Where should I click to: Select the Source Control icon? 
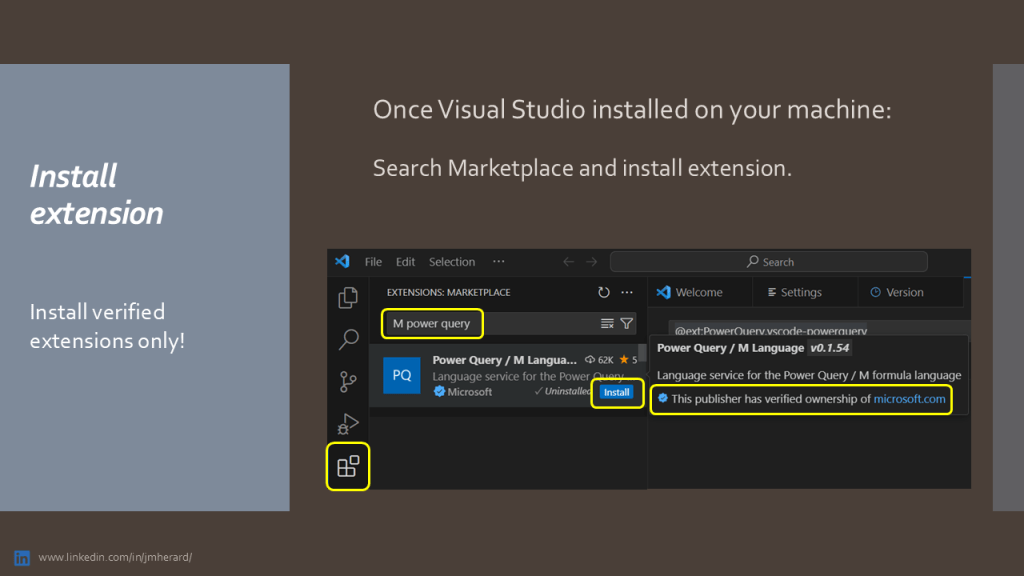pyautogui.click(x=348, y=381)
